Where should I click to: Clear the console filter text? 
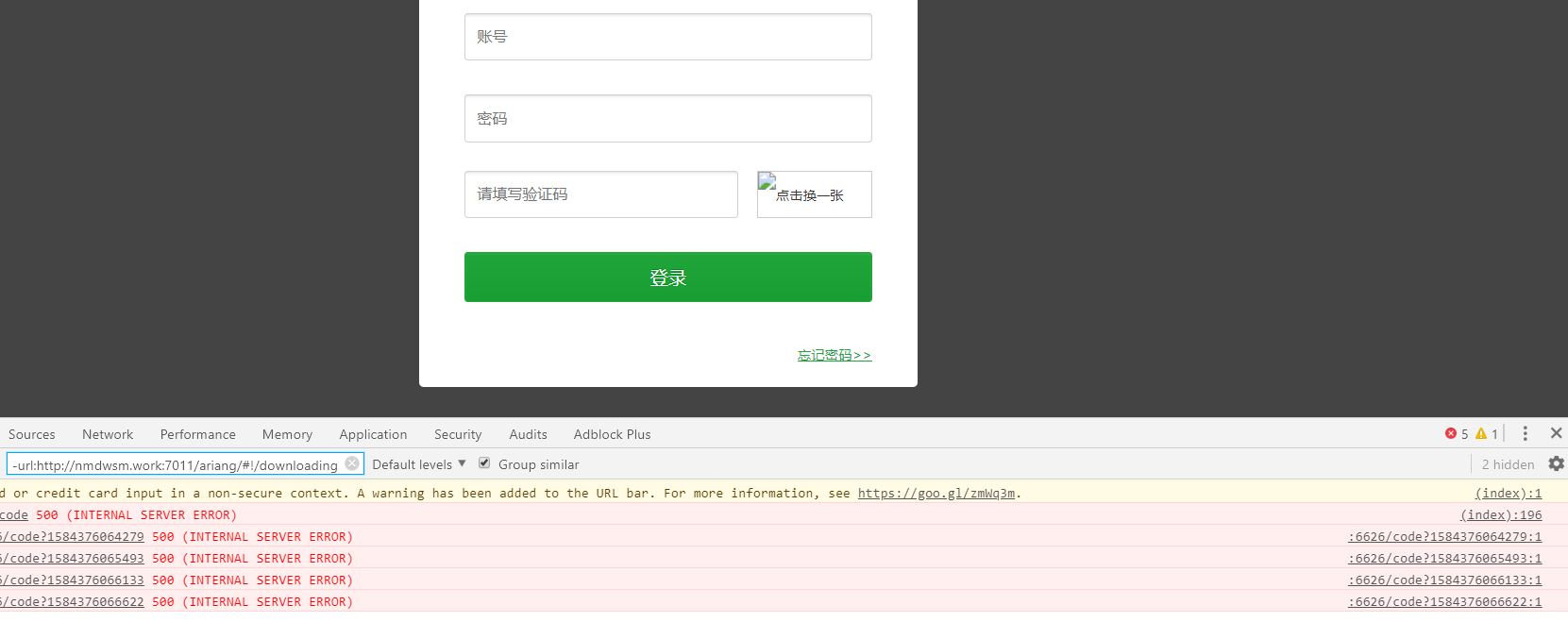click(352, 463)
